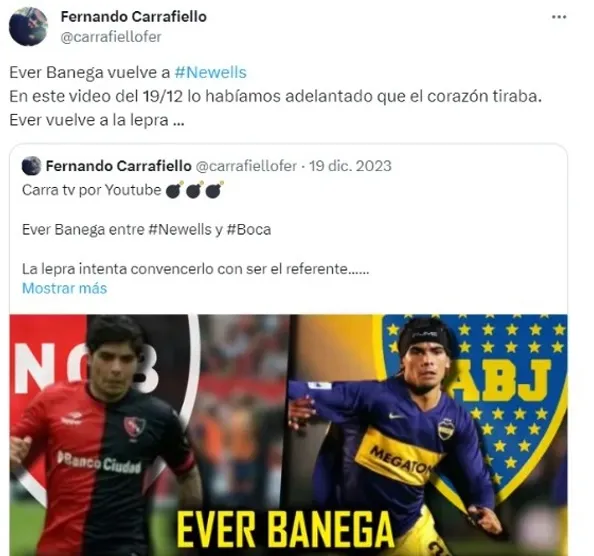Open the 19 dic. 2023 timestamp

tap(350, 166)
